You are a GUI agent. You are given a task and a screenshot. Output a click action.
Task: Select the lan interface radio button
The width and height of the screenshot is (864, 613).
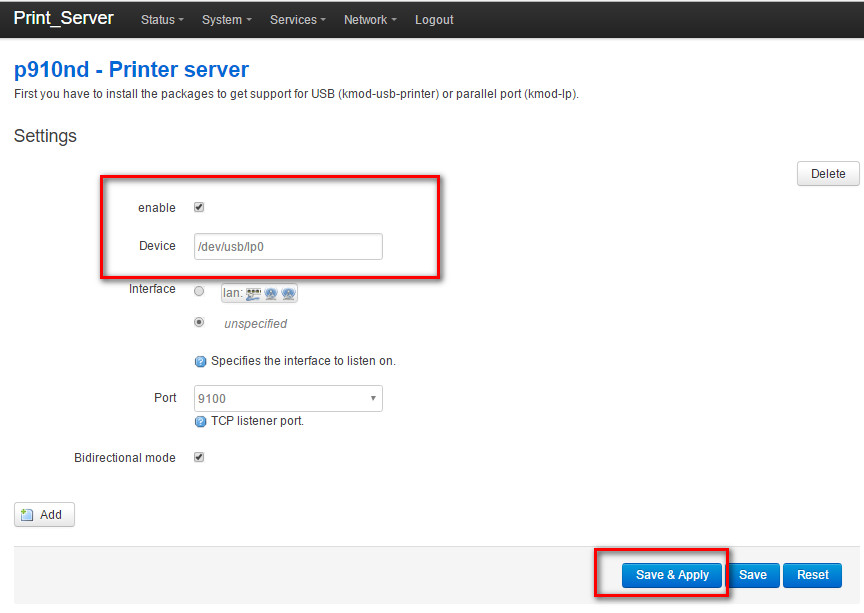tap(199, 291)
